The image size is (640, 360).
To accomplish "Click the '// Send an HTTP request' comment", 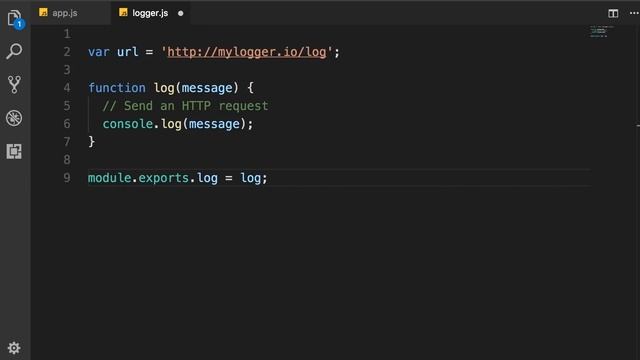I will (185, 106).
